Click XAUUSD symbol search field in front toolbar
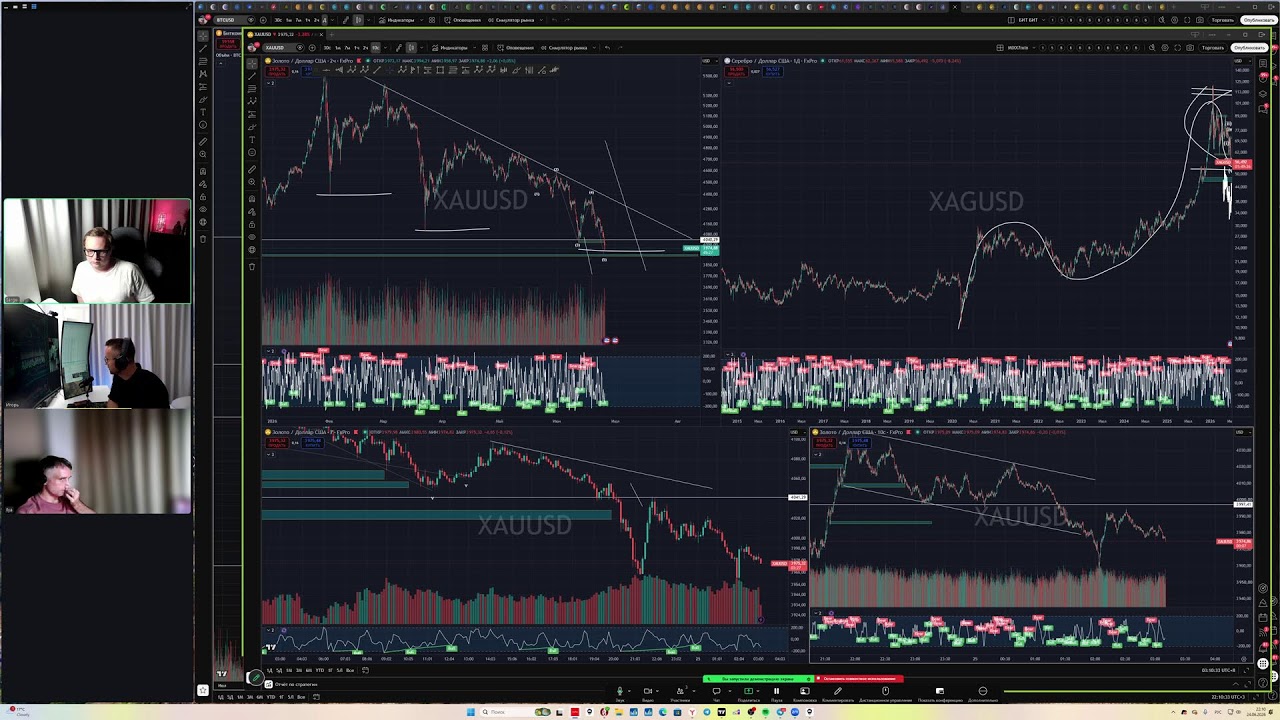This screenshot has width=1280, height=720. (279, 47)
